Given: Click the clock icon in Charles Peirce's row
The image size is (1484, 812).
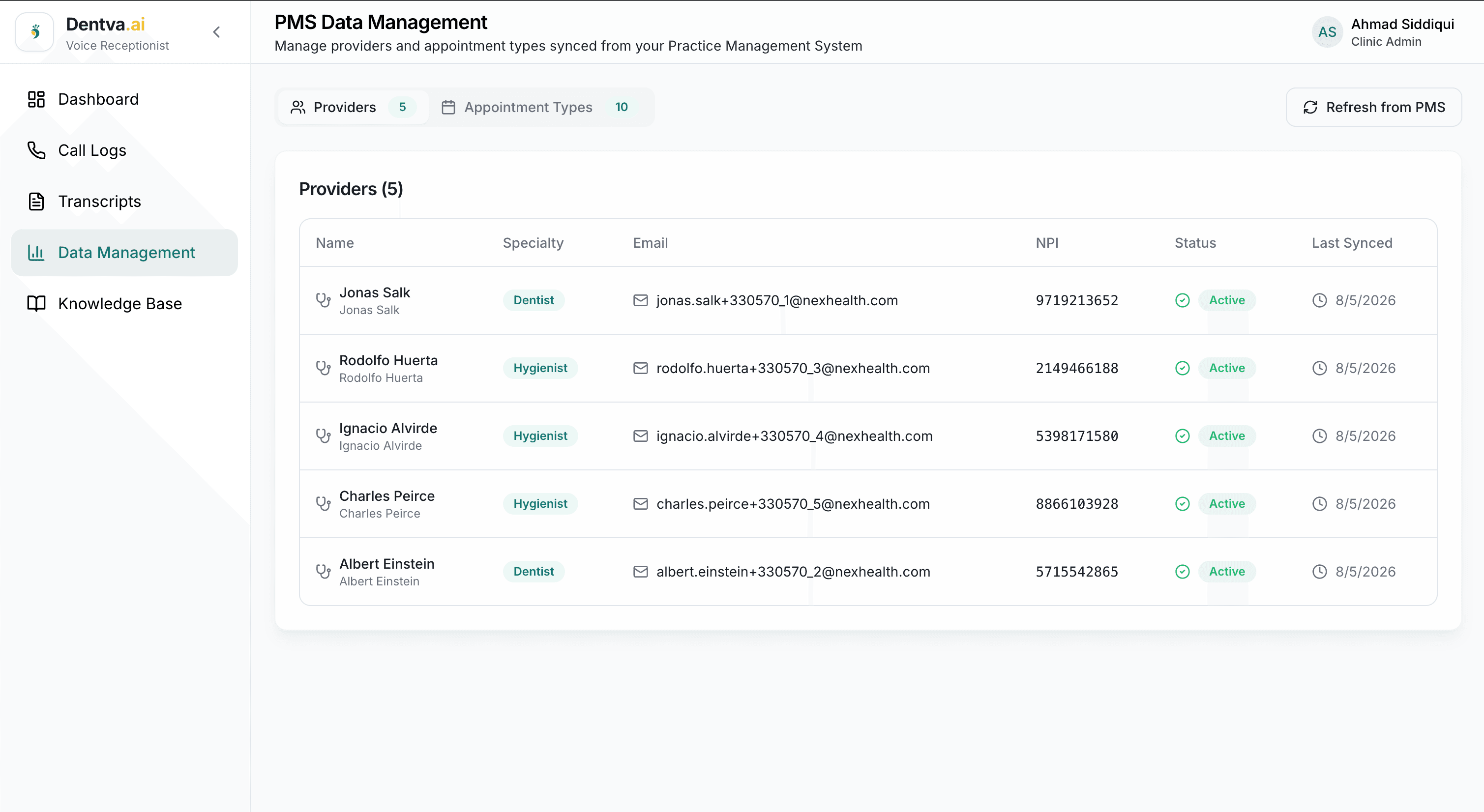Looking at the screenshot, I should tap(1319, 504).
